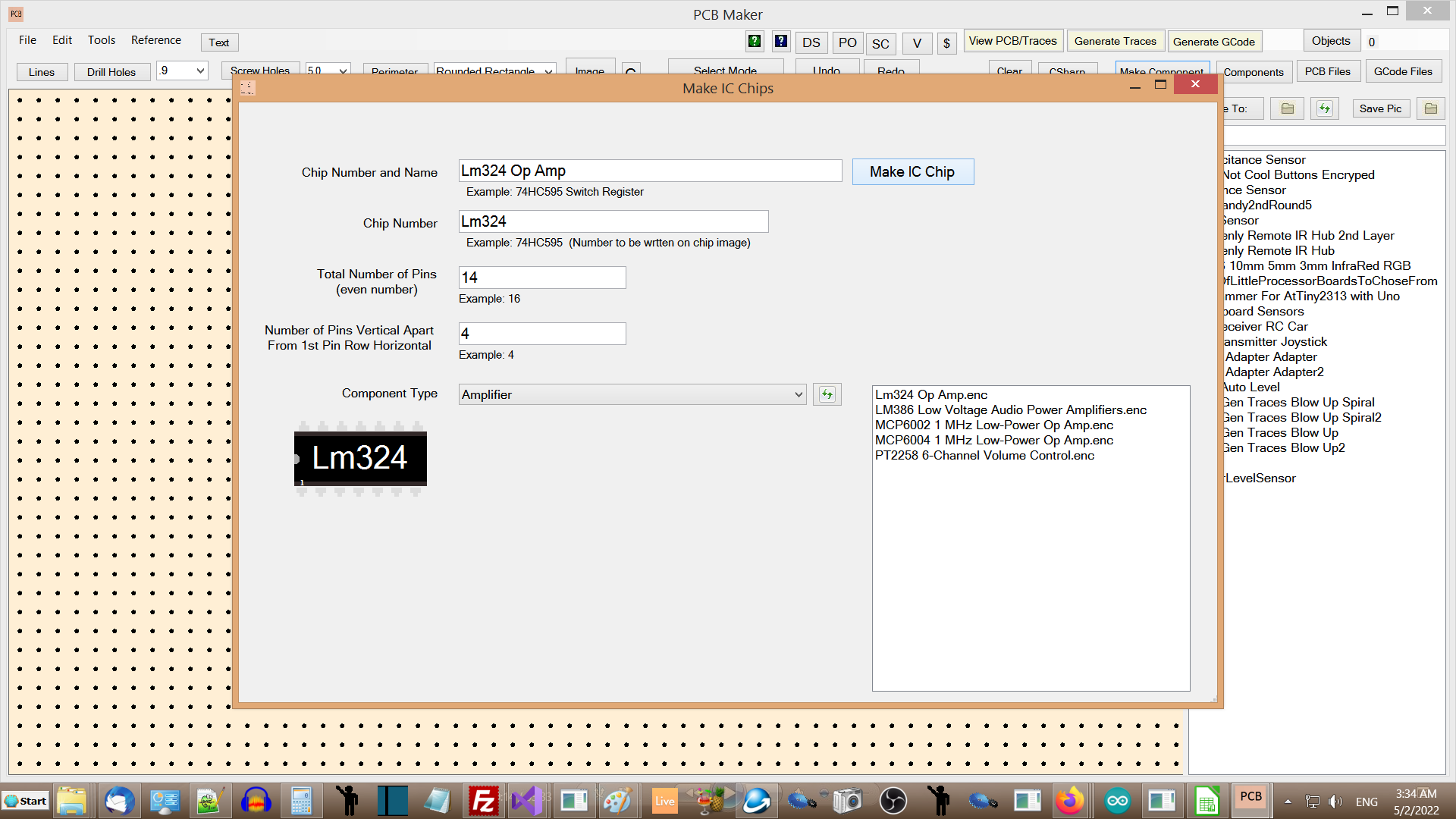Viewport: 1456px width, 819px height.
Task: Click the folder icon next to 'To:'
Action: [x=1288, y=108]
